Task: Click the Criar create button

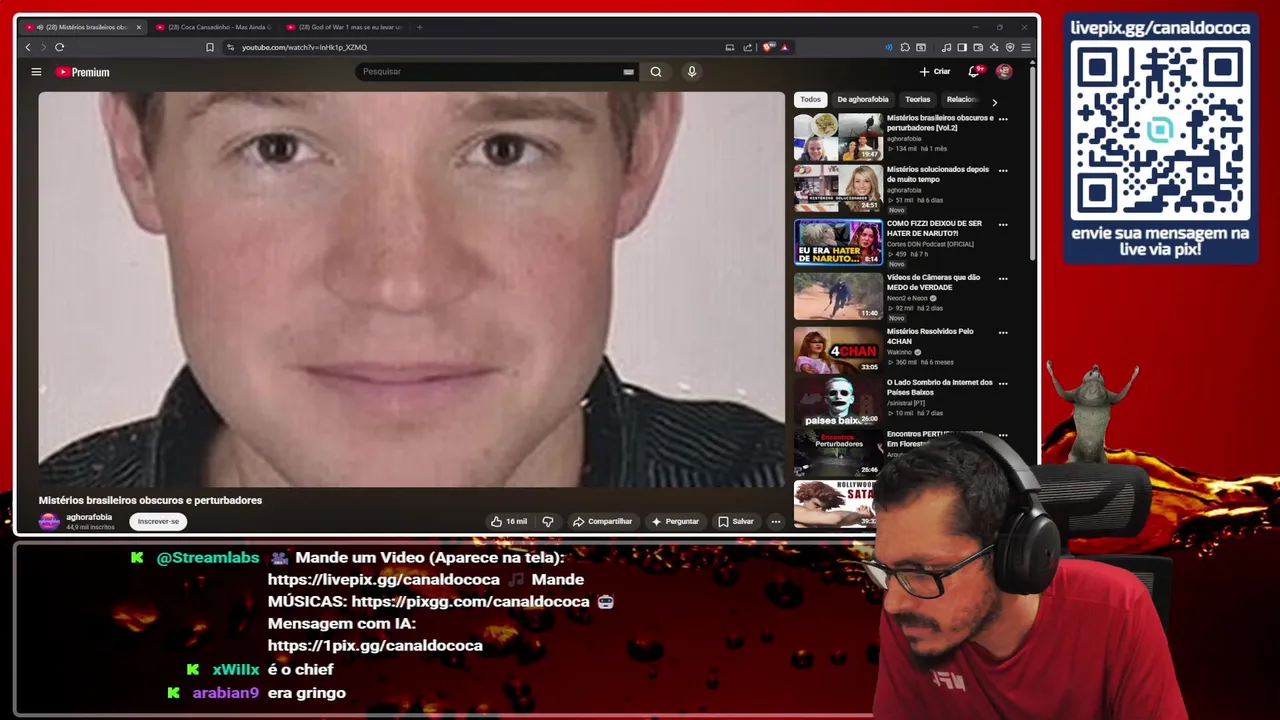Action: click(935, 72)
